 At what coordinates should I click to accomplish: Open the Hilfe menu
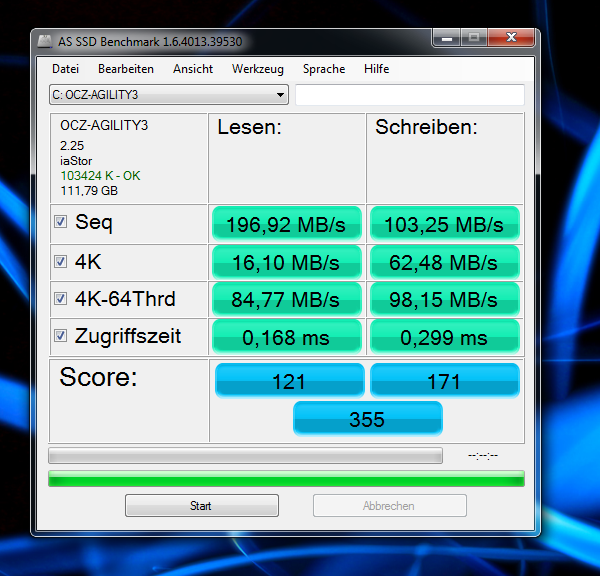tap(377, 69)
